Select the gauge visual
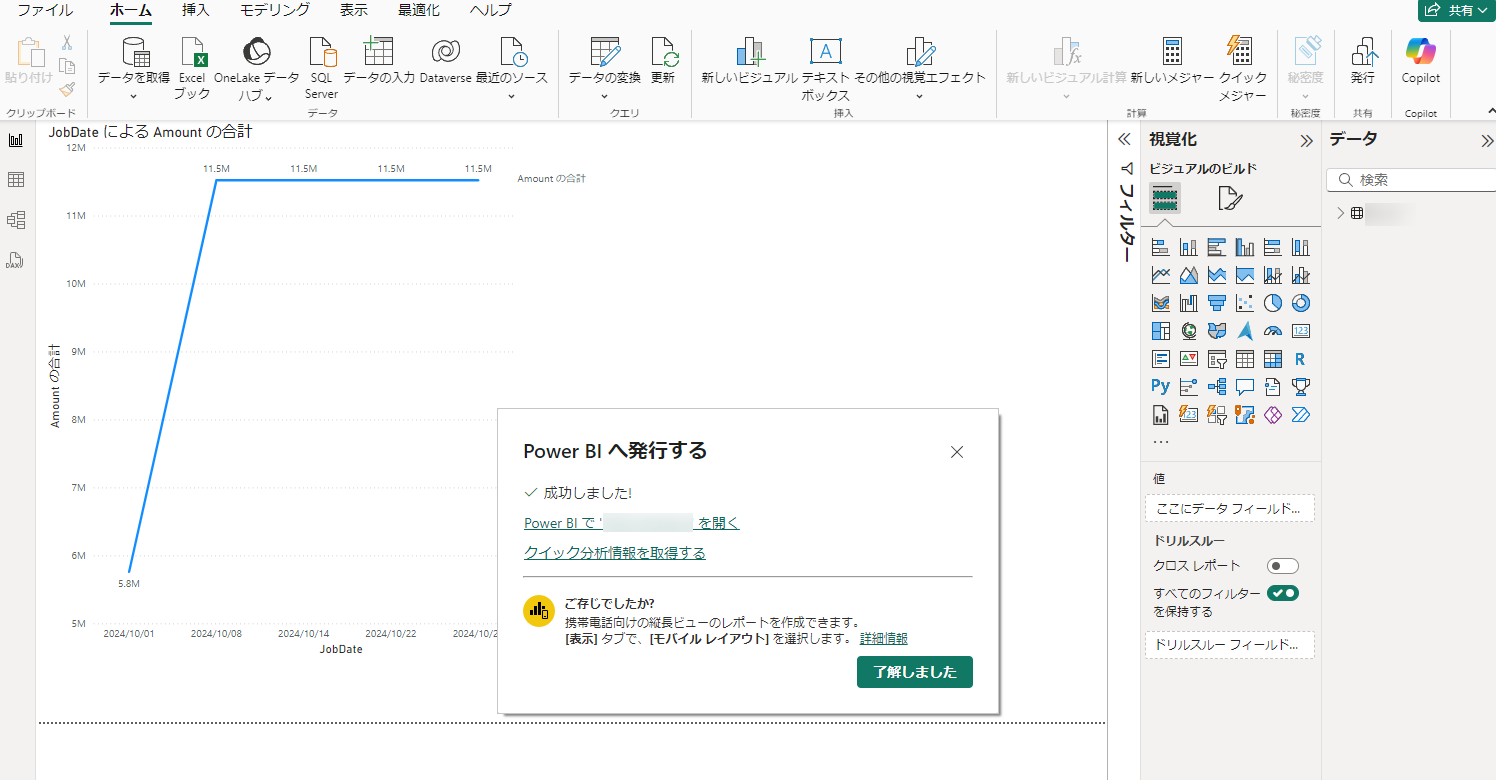 tap(1272, 331)
